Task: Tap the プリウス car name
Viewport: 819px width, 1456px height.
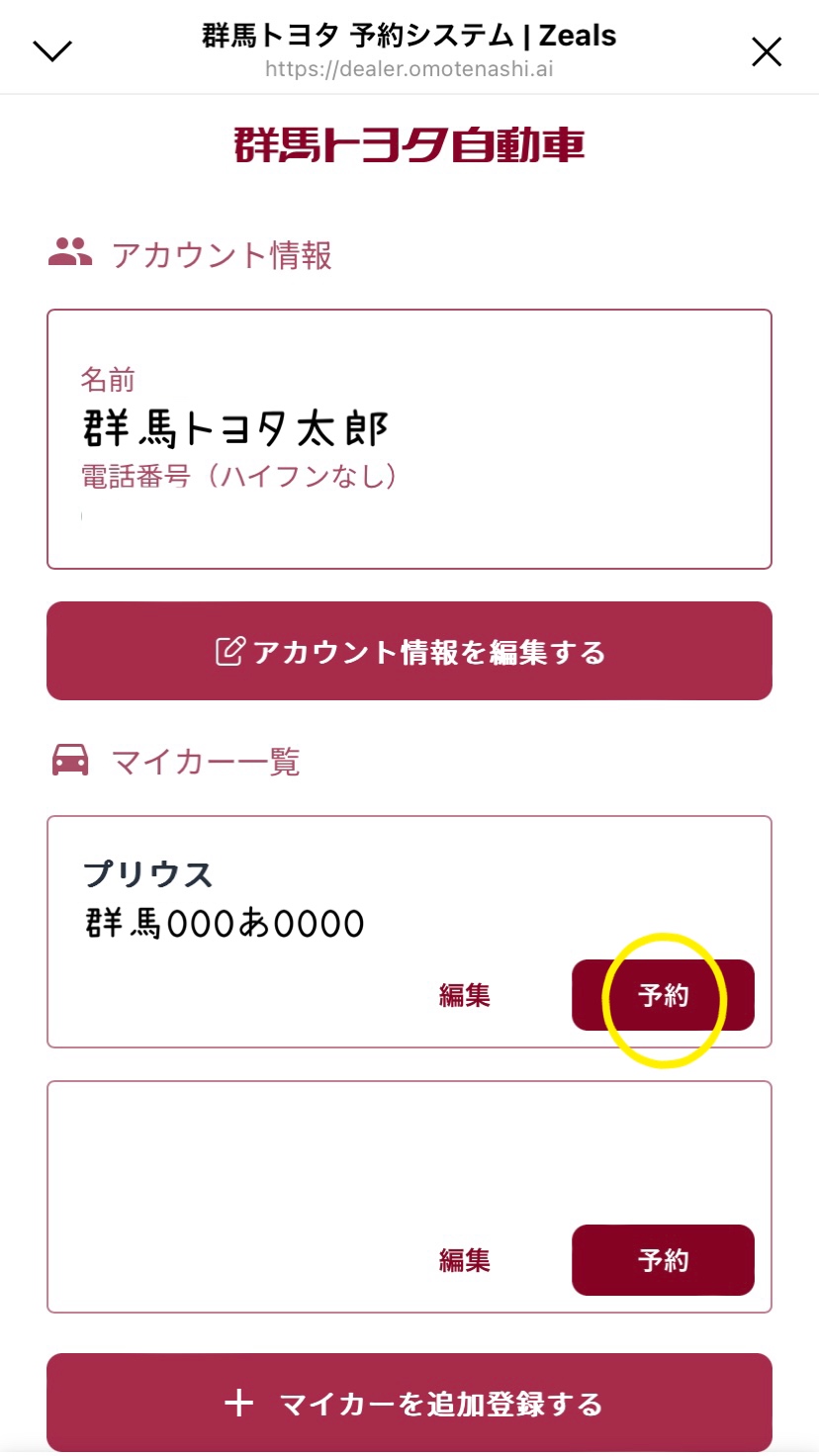Action: 148,874
